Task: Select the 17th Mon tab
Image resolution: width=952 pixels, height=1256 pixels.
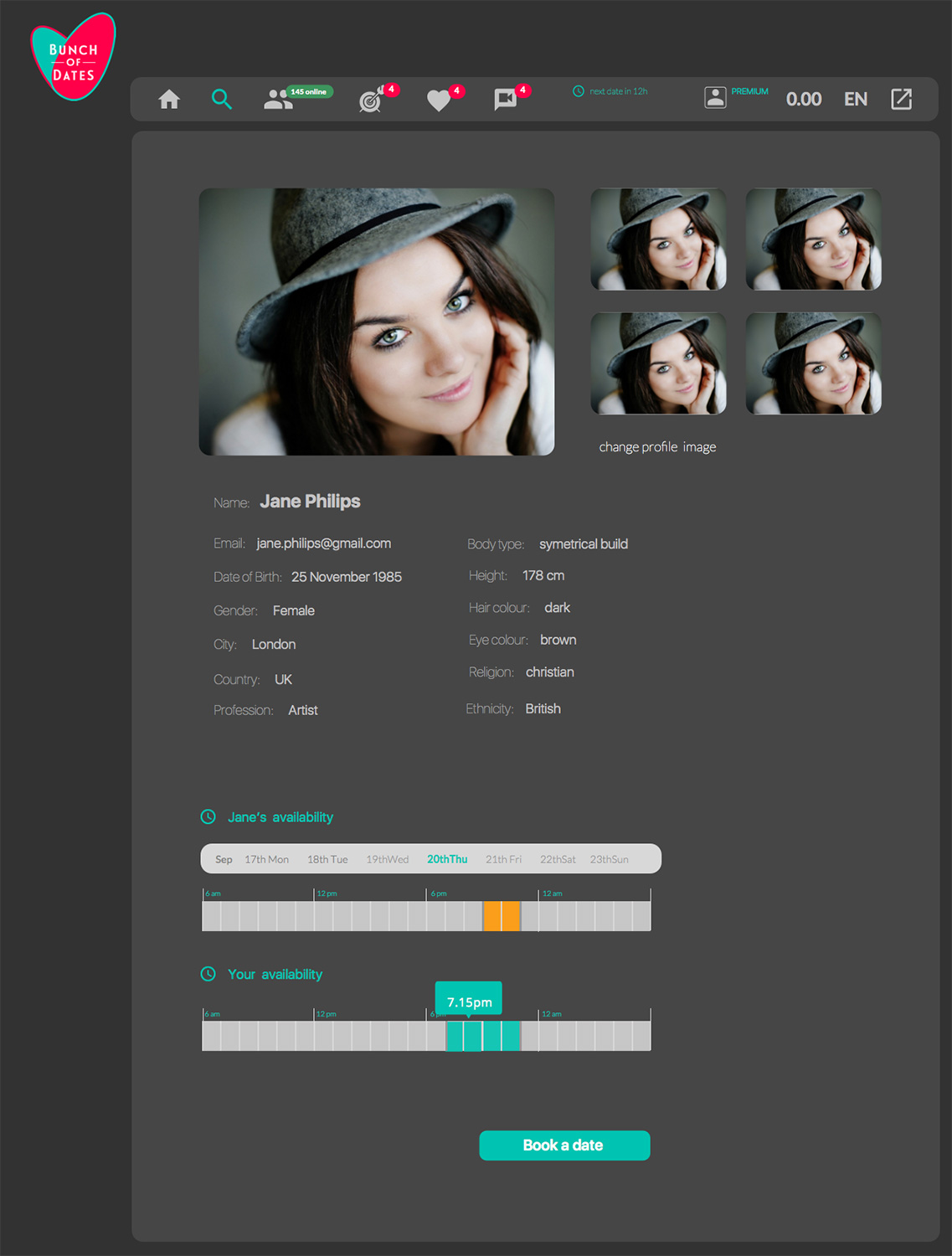Action: [266, 859]
